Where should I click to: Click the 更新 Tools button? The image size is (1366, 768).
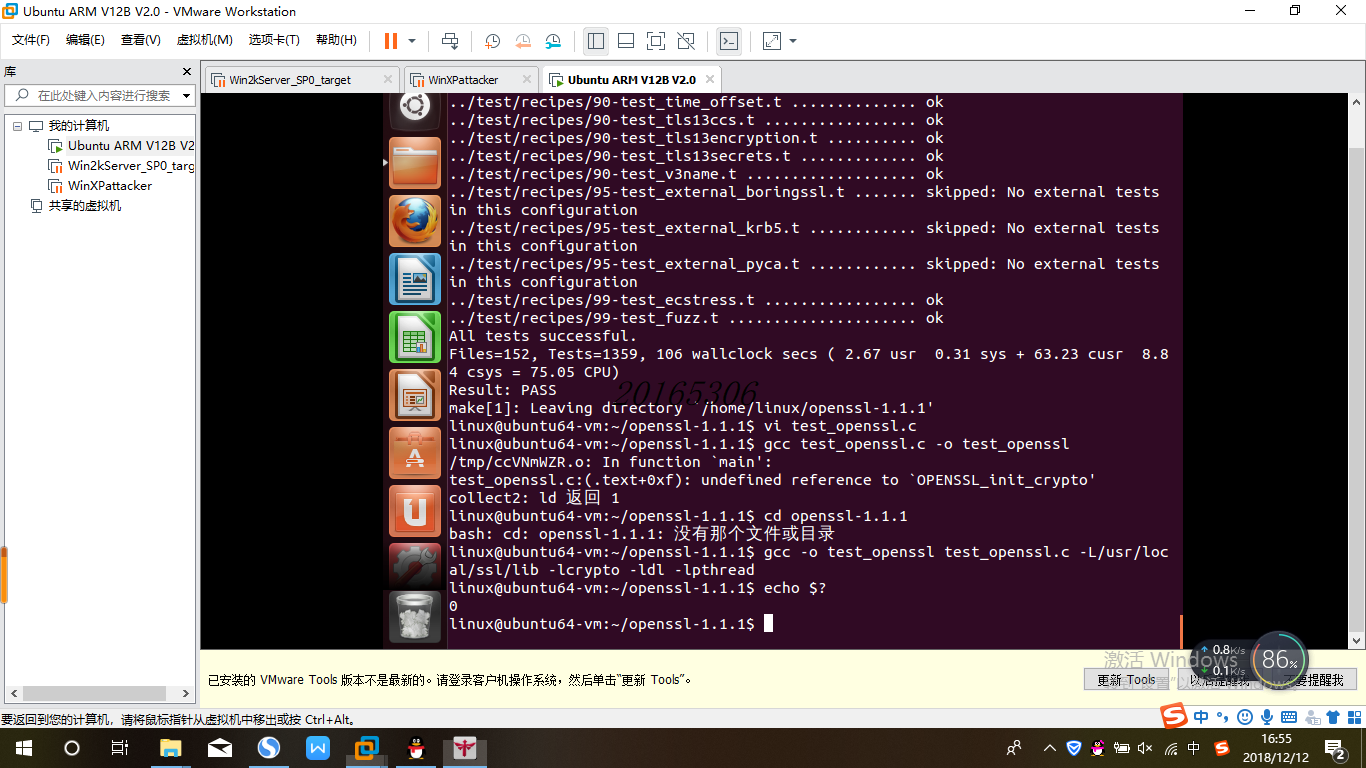pos(1126,680)
